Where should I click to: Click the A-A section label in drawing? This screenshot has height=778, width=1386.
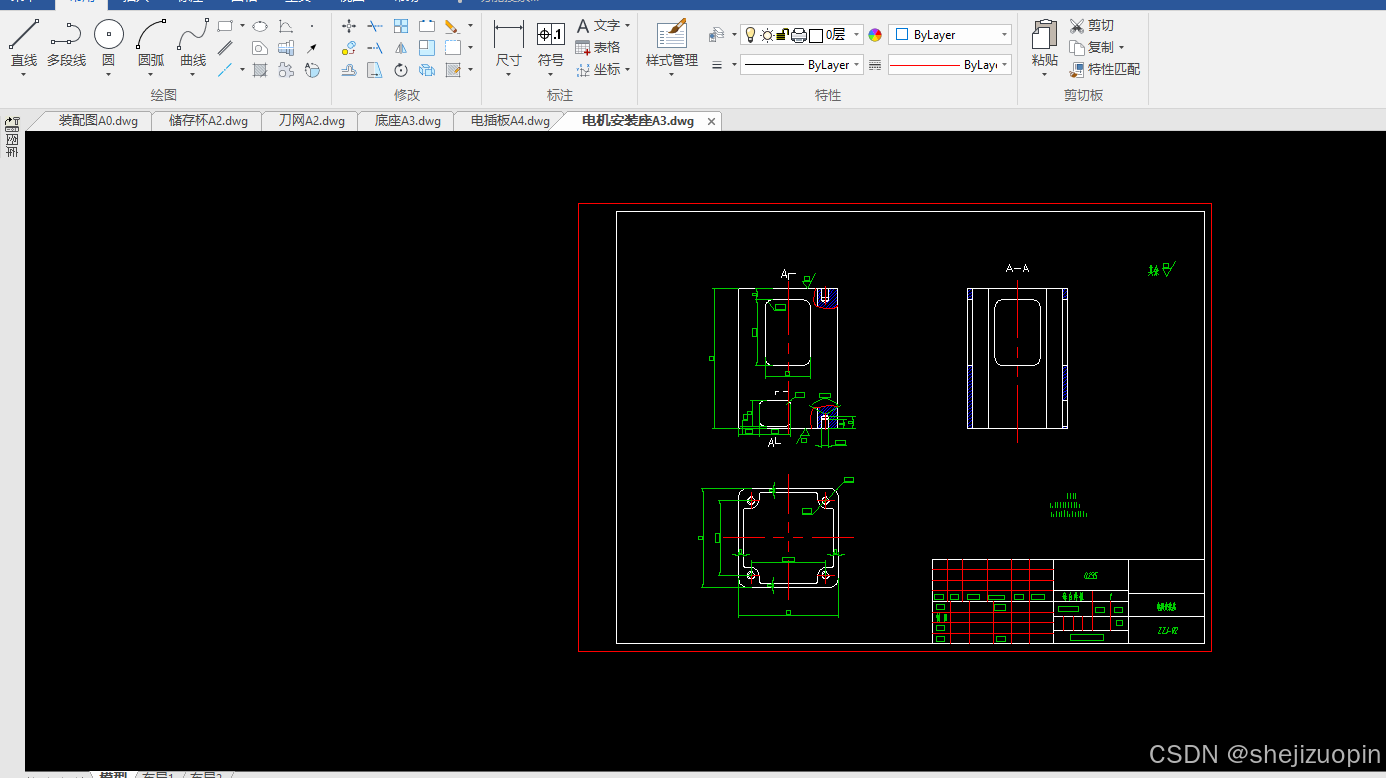1017,268
